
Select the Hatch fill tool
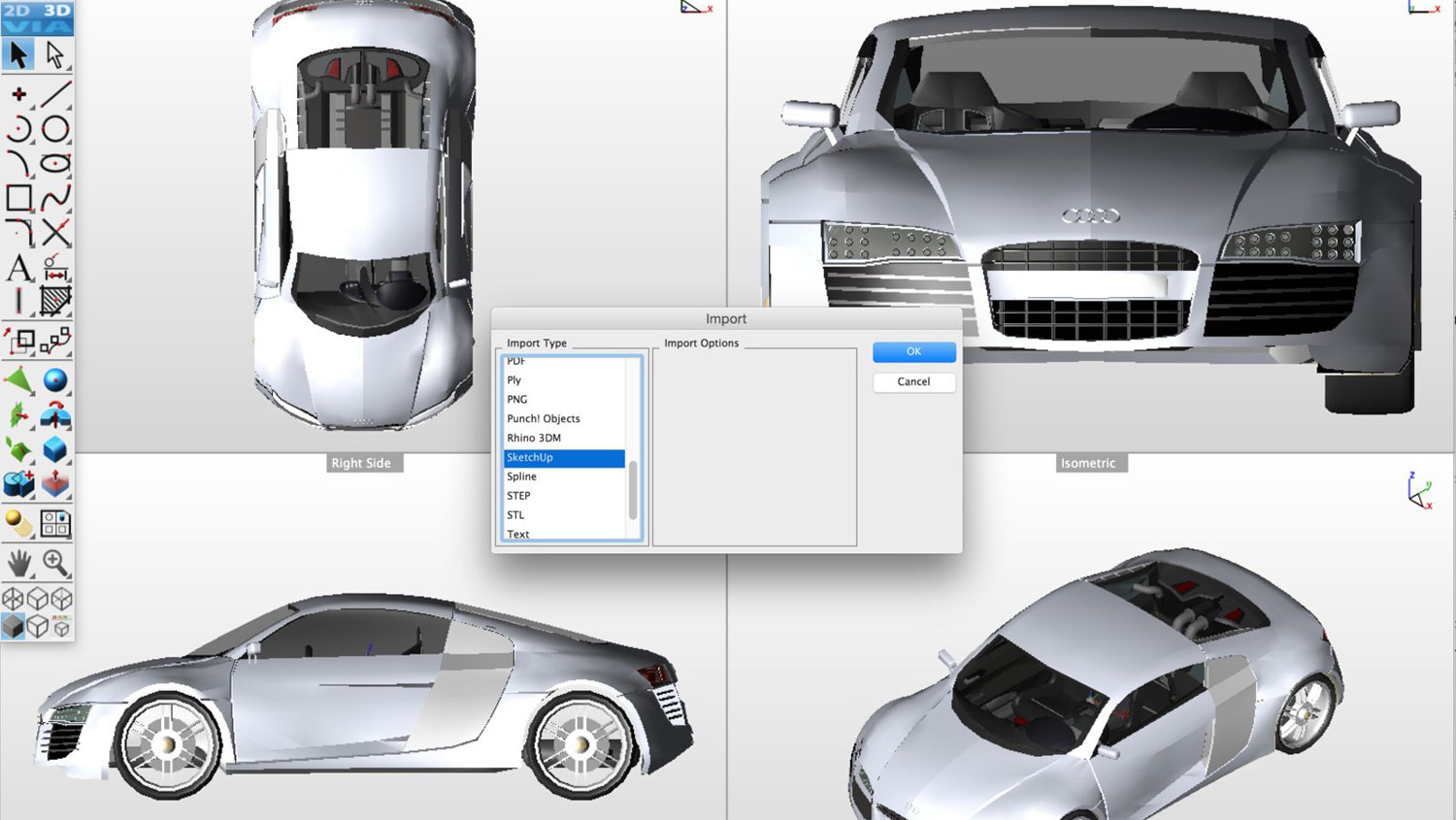click(55, 301)
